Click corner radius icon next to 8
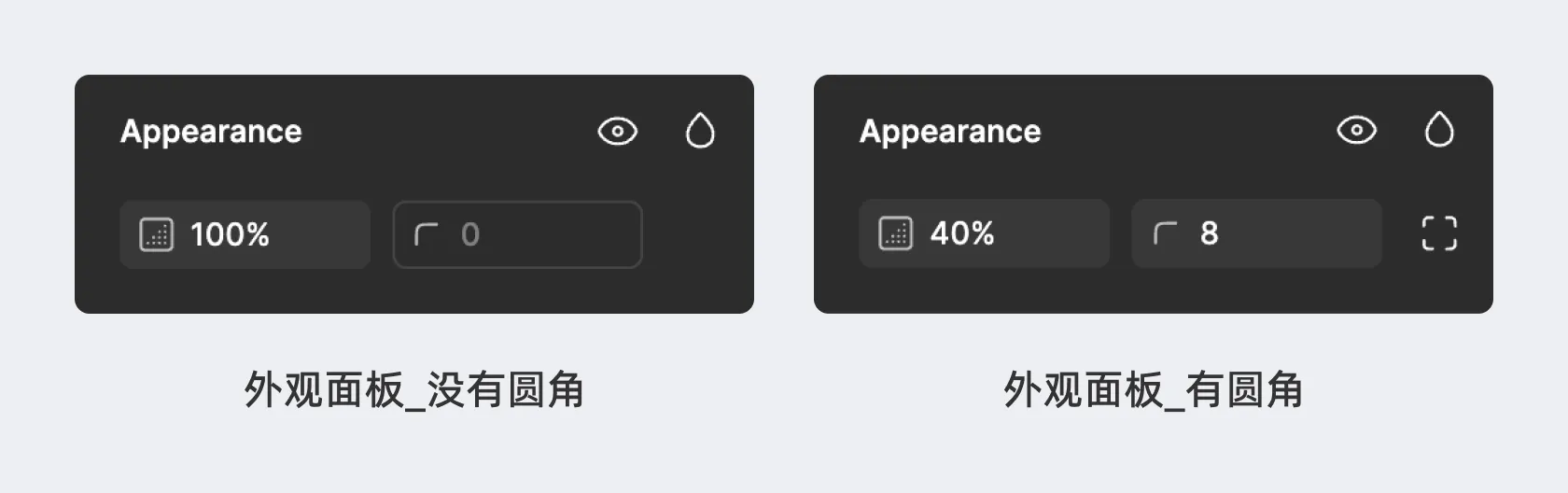Viewport: 1568px width, 493px height. pos(1165,233)
